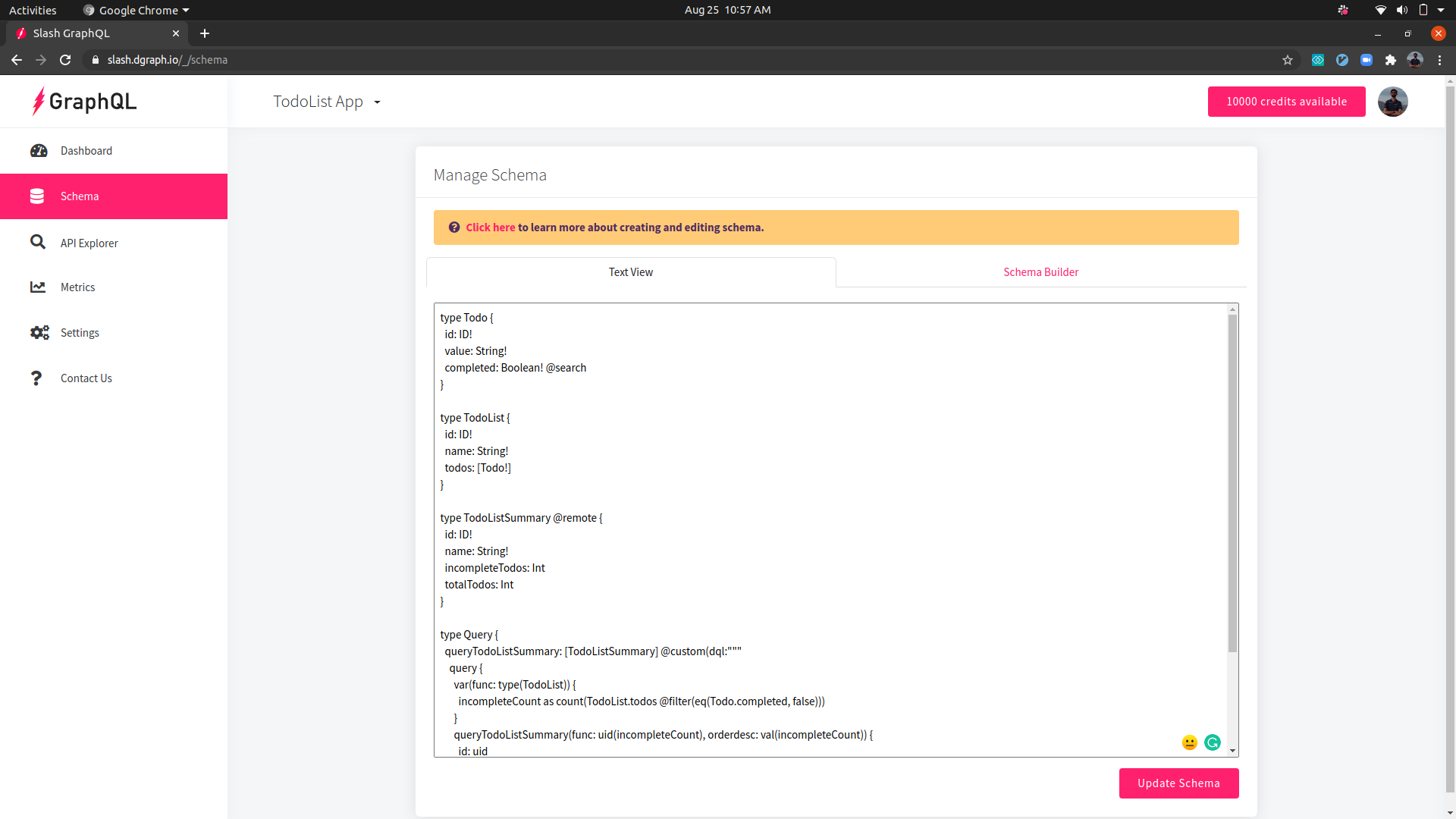Click the emoji face icon in editor
1456x819 pixels.
(1189, 742)
